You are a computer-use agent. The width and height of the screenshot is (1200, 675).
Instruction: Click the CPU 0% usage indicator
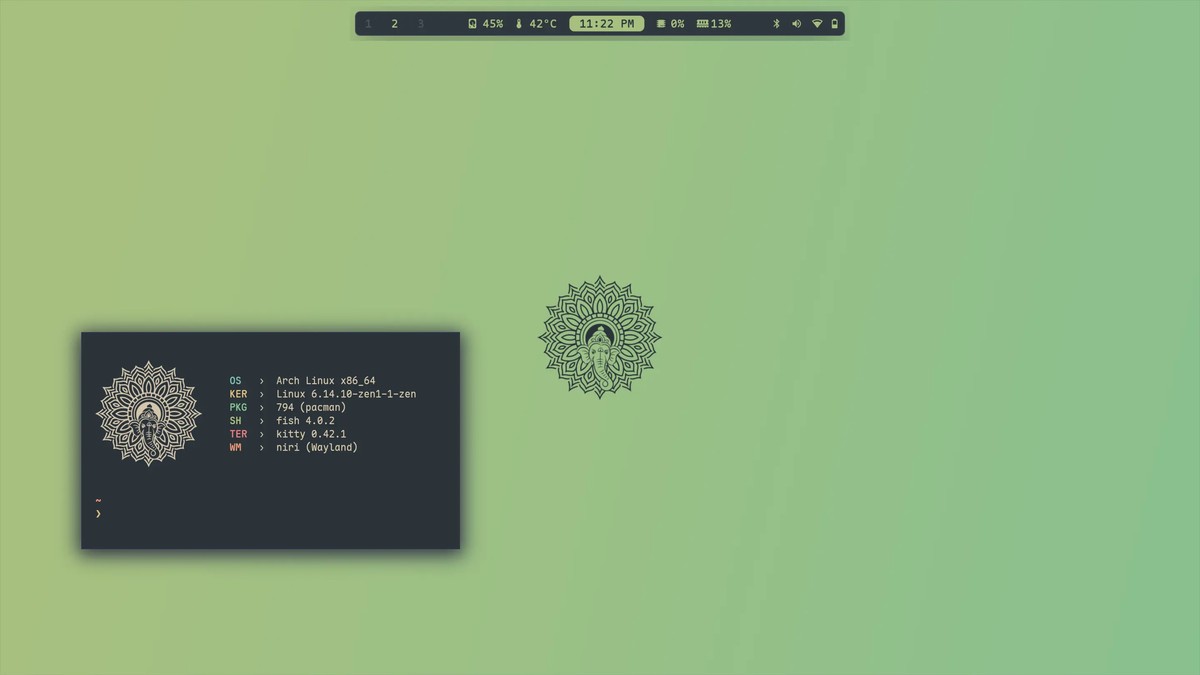coord(670,24)
